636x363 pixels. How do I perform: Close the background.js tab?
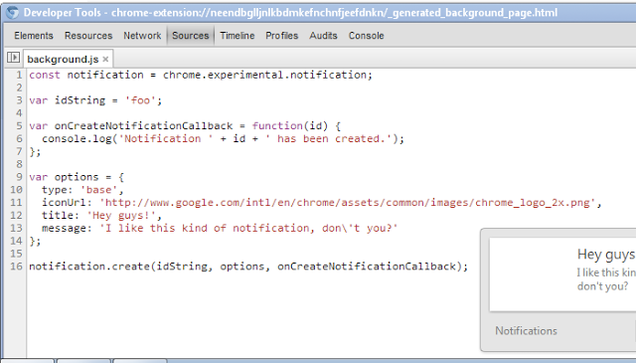pyautogui.click(x=105, y=59)
